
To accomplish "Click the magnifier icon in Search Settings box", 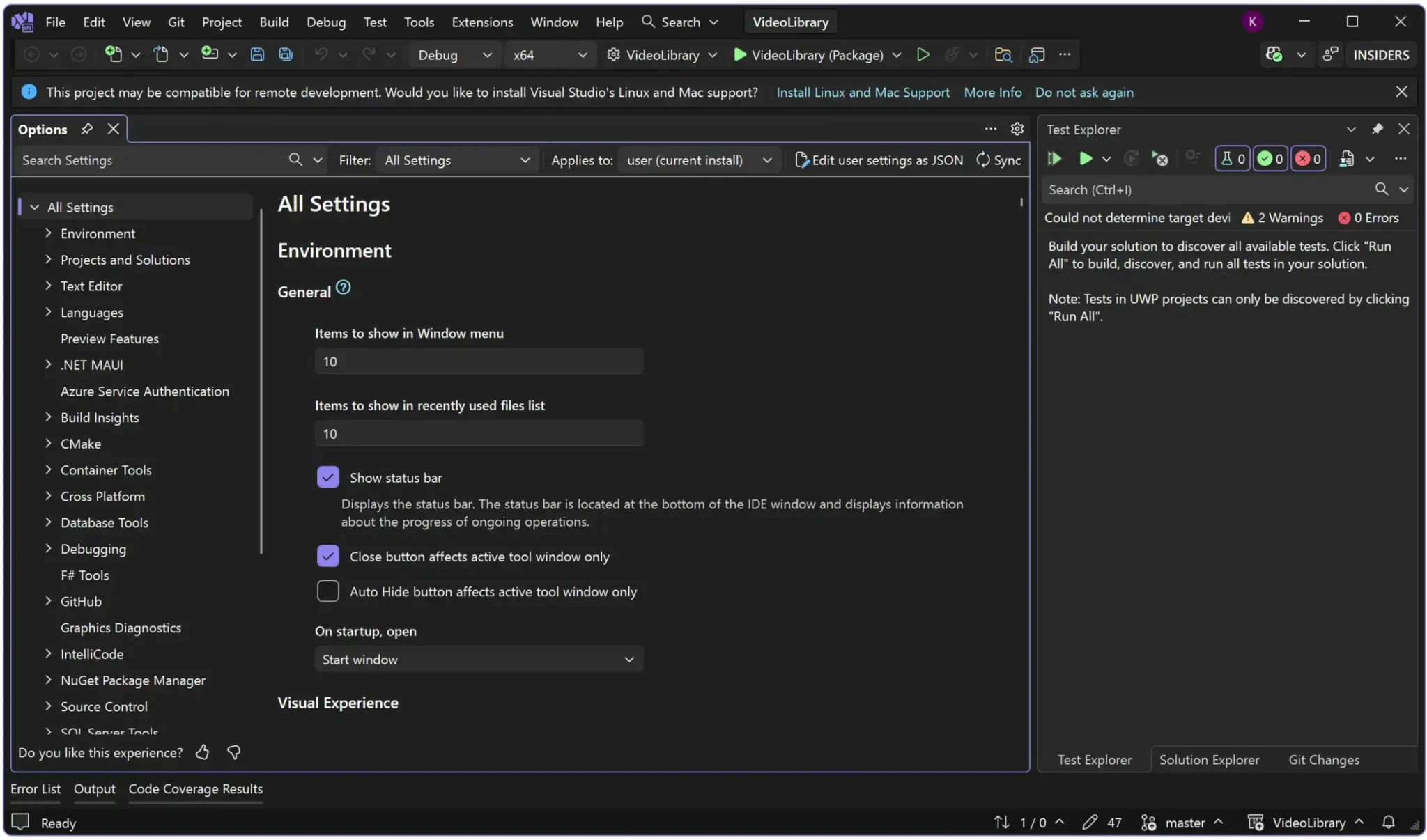I will [x=295, y=160].
